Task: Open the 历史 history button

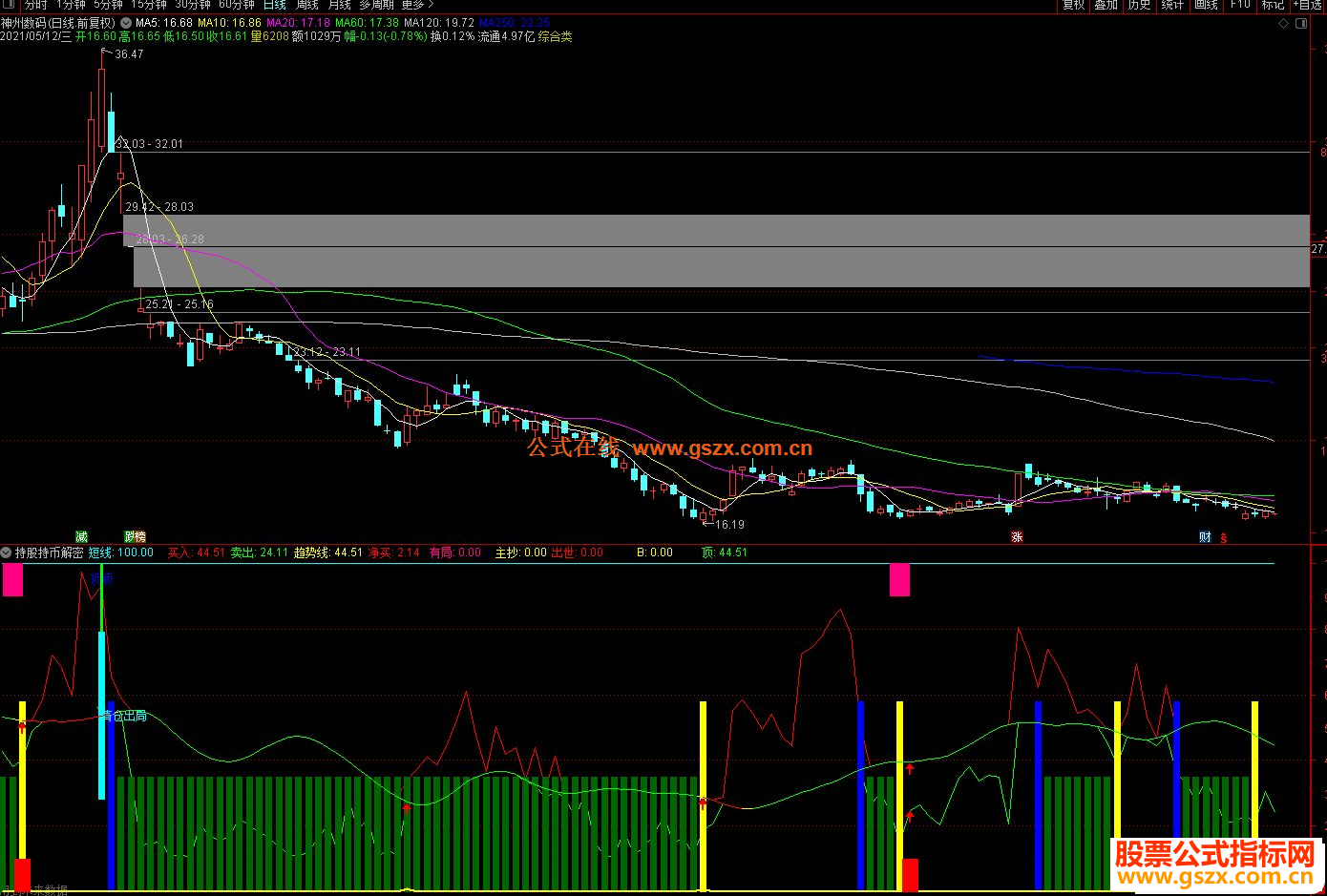Action: pos(1140,5)
